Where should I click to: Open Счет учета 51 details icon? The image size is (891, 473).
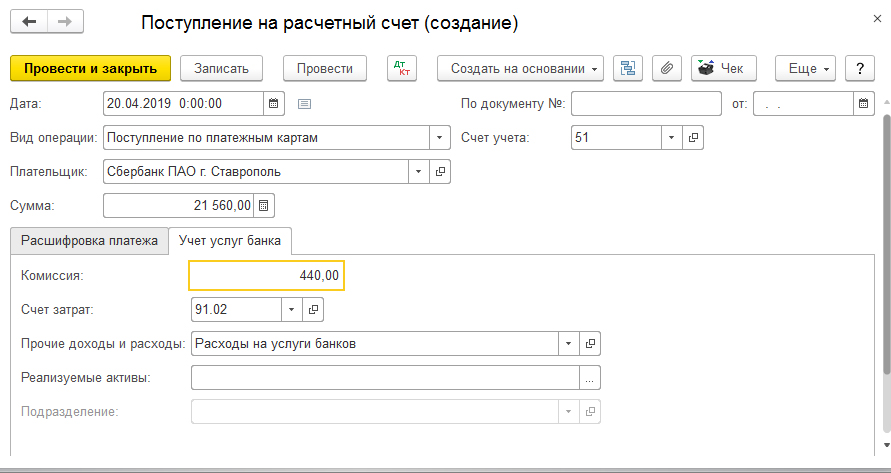694,138
